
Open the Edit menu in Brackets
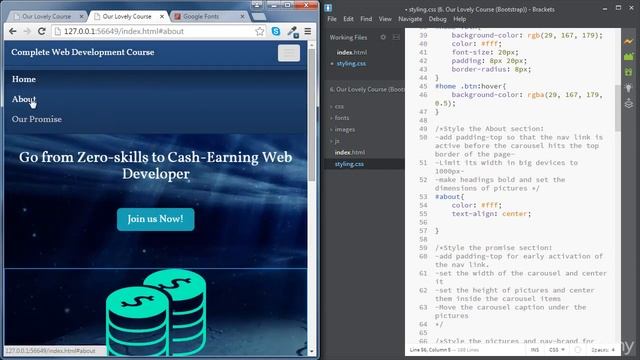pyautogui.click(x=348, y=19)
